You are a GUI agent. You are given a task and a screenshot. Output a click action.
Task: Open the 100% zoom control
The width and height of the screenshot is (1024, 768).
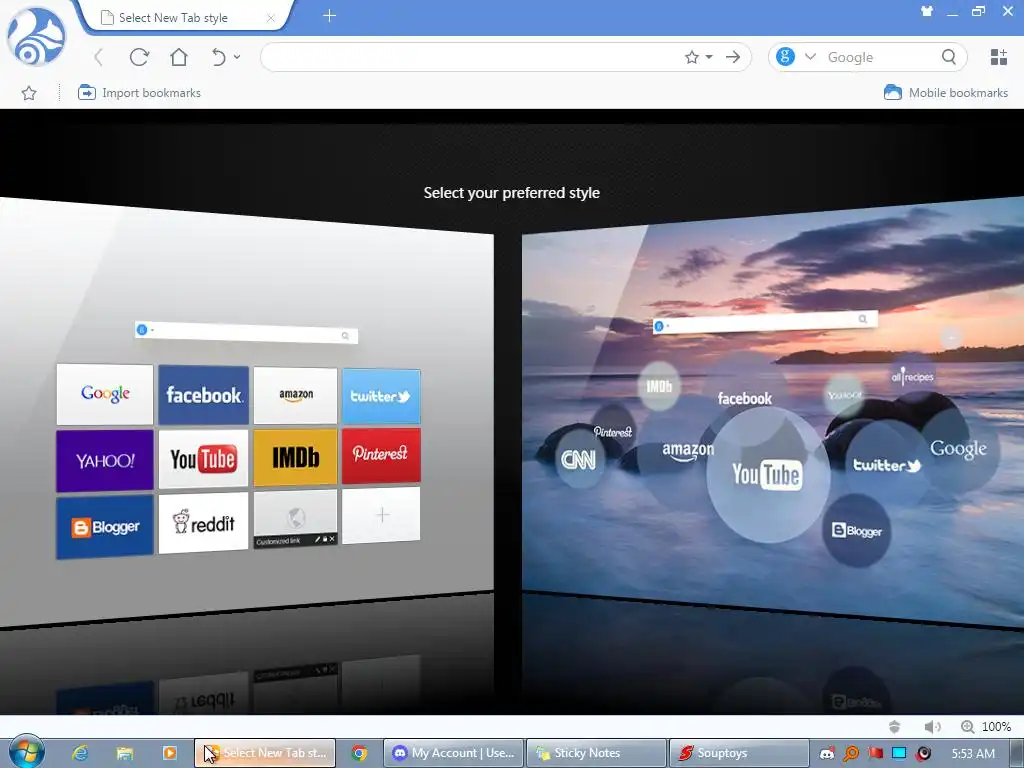click(x=986, y=726)
